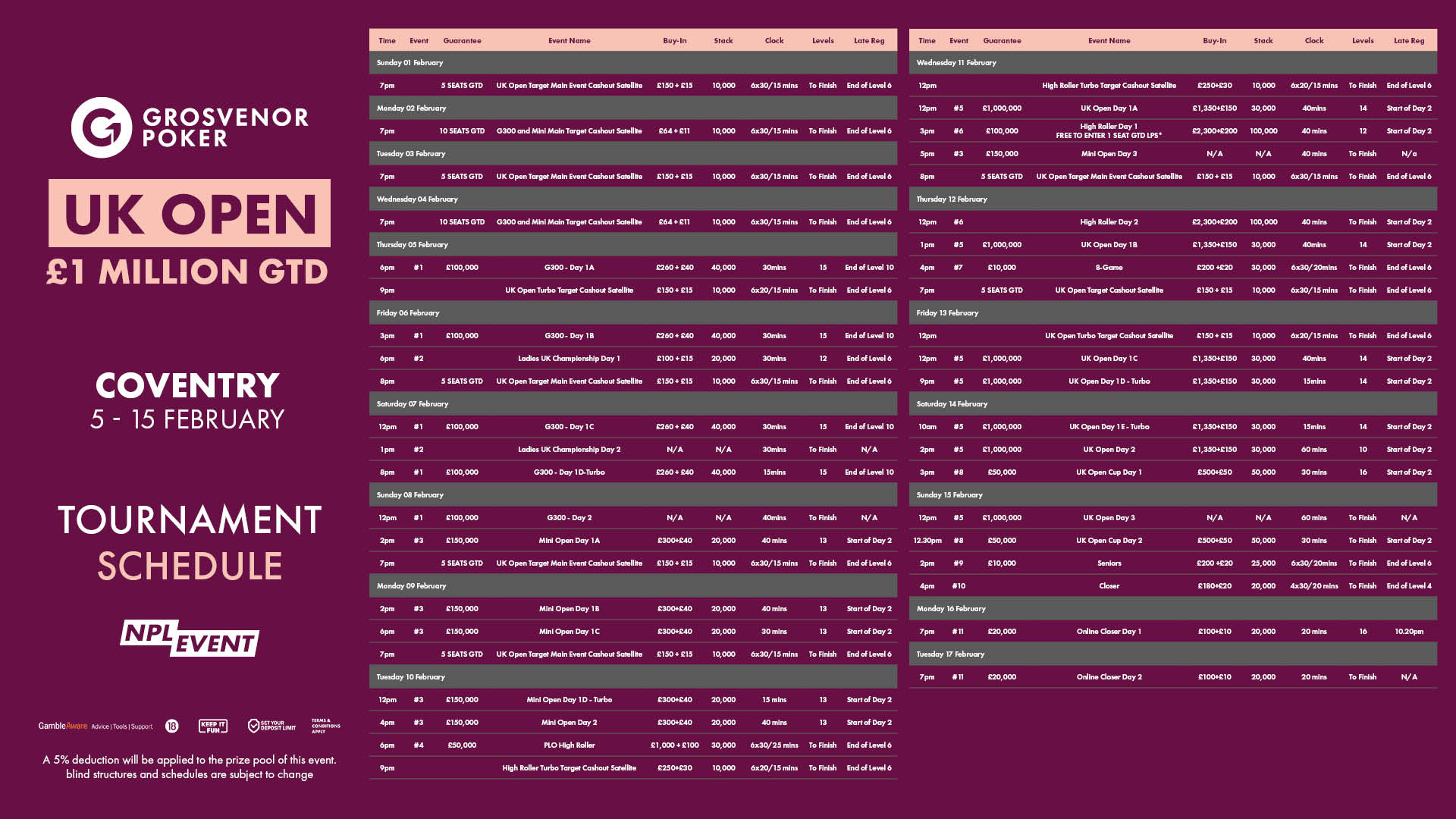Screen dimensions: 1456x819
Task: Select the Thursday 05 February date header
Action: click(412, 245)
